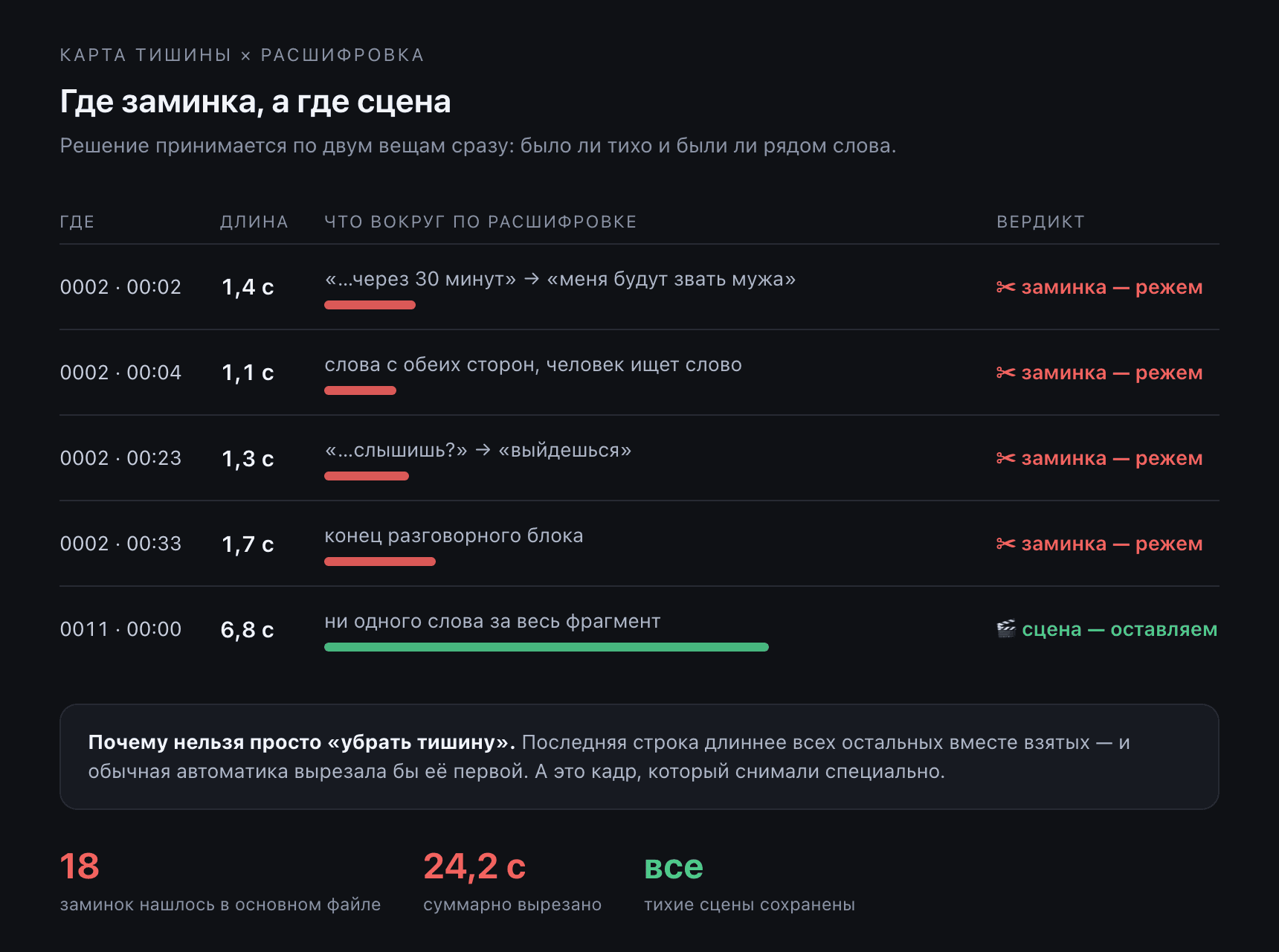Open timestamp 0011 · 00:00
This screenshot has height=952, width=1279.
pyautogui.click(x=120, y=629)
